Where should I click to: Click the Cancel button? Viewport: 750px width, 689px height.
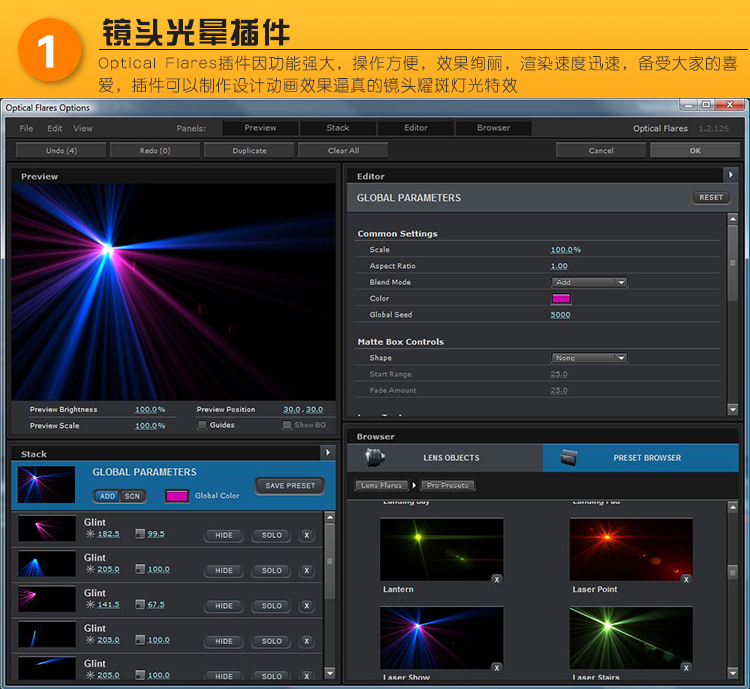(x=601, y=150)
